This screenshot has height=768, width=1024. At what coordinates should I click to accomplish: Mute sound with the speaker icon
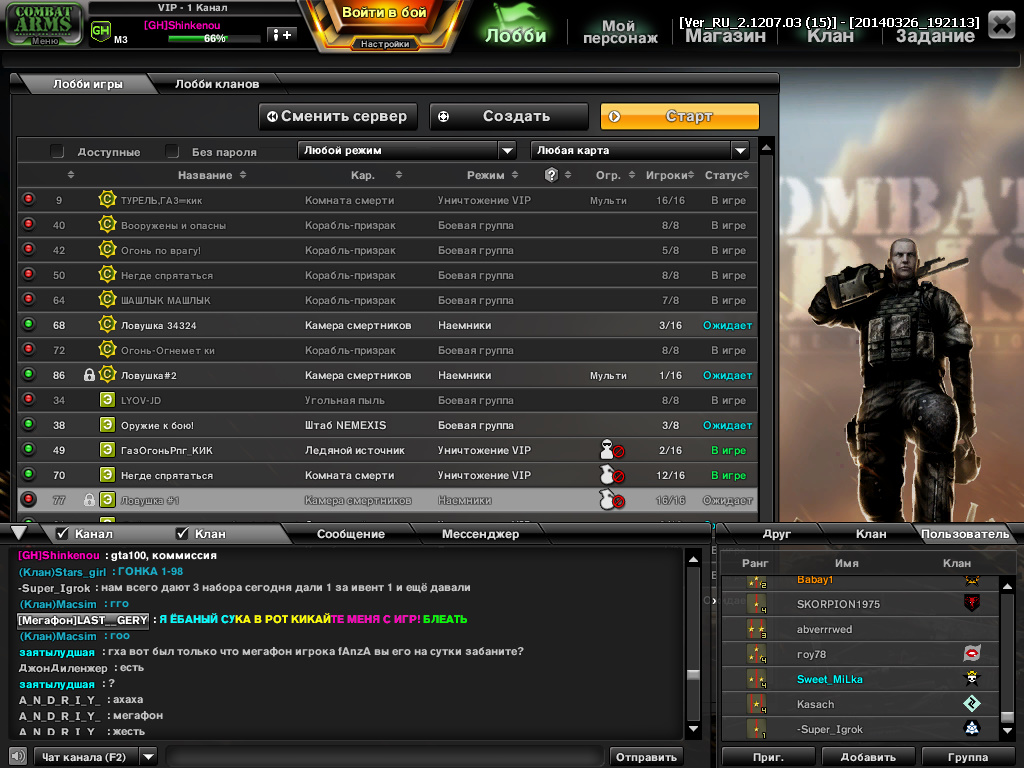[18, 756]
